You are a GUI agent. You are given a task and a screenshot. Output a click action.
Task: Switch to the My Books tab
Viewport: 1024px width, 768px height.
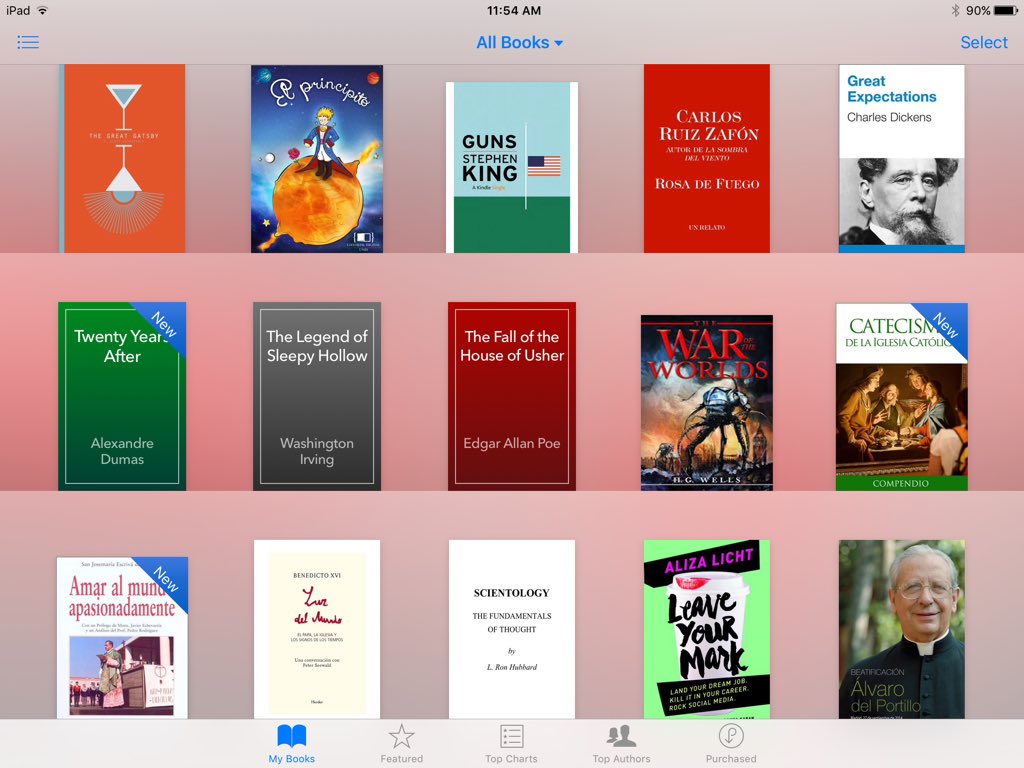[291, 744]
